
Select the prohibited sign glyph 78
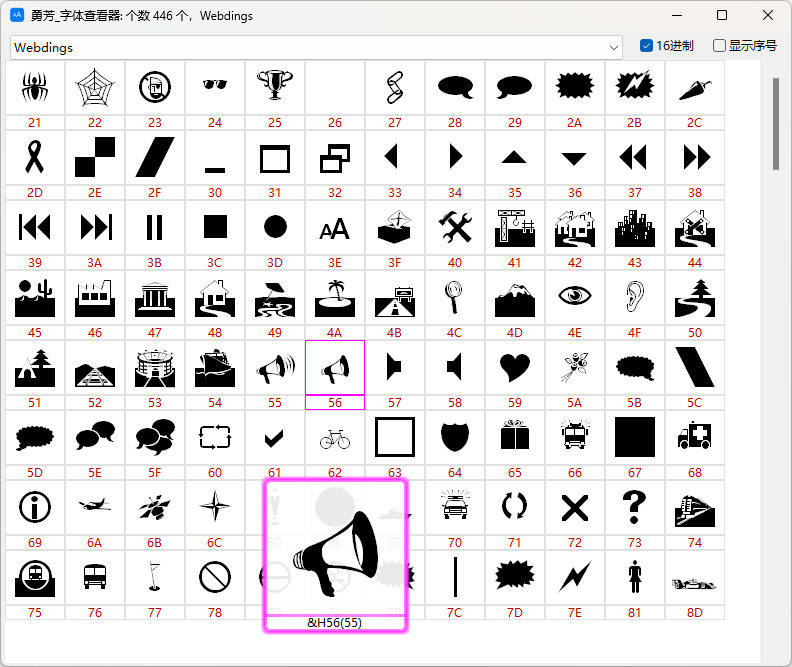(215, 577)
